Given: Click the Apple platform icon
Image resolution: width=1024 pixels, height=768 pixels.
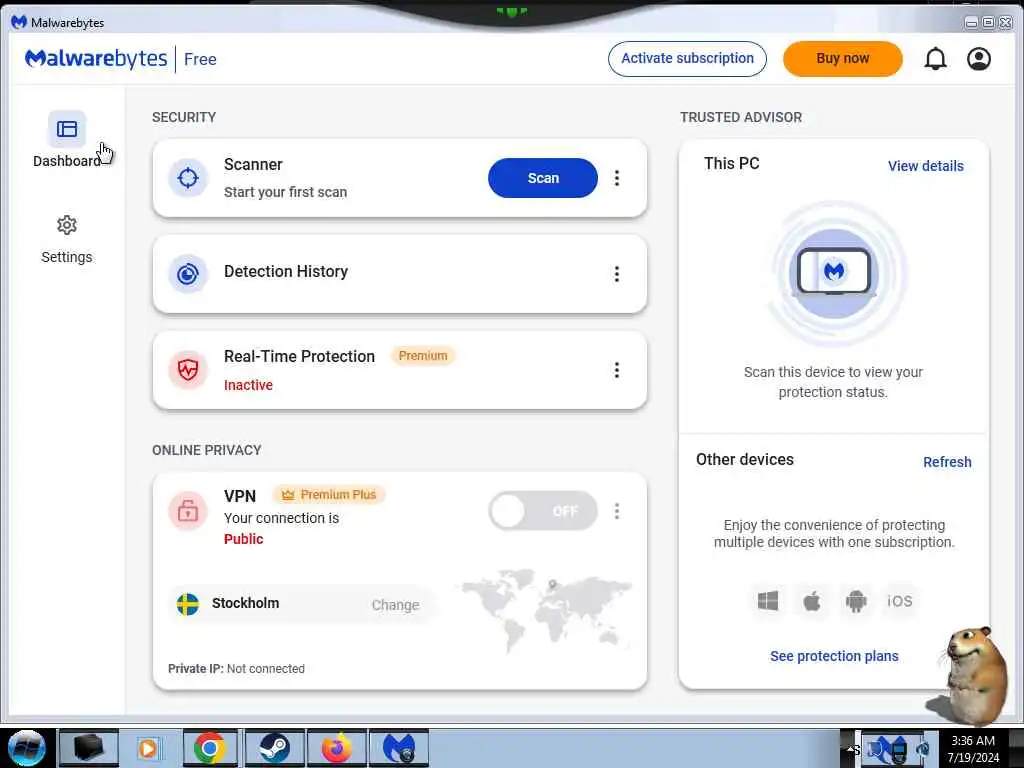Looking at the screenshot, I should point(812,601).
